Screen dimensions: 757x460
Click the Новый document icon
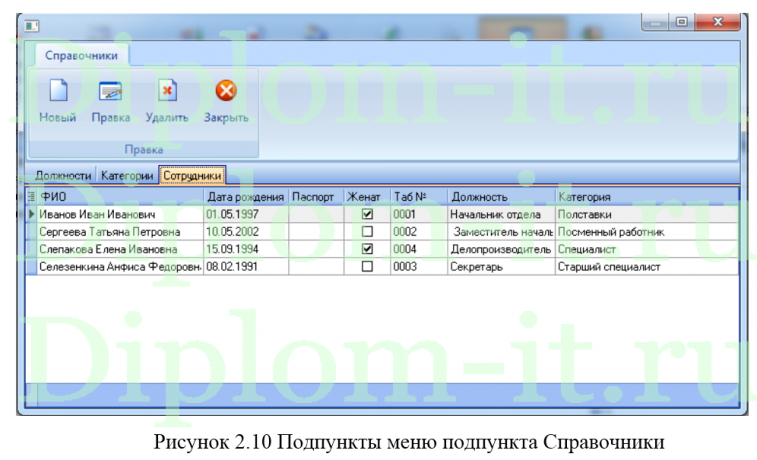58,91
